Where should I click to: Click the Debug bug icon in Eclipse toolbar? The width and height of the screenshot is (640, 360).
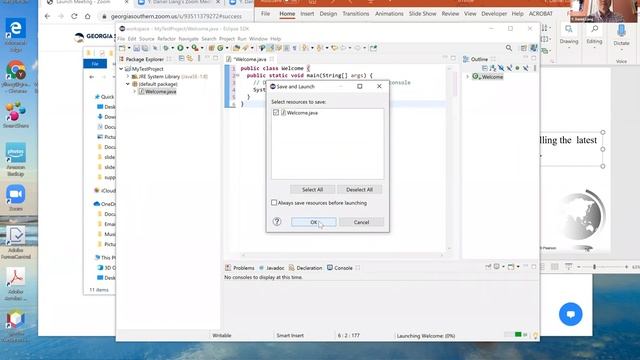pyautogui.click(x=166, y=48)
